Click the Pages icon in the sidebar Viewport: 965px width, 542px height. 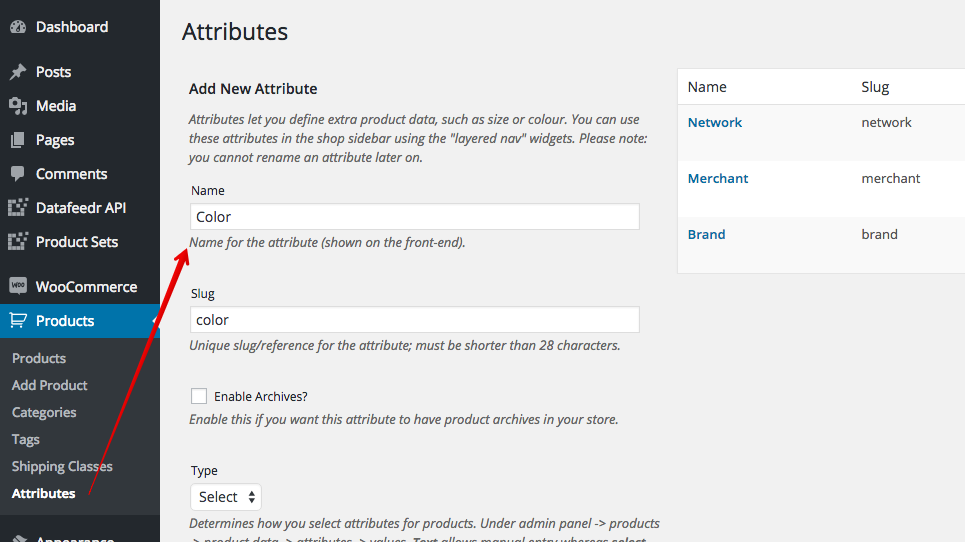tap(18, 140)
